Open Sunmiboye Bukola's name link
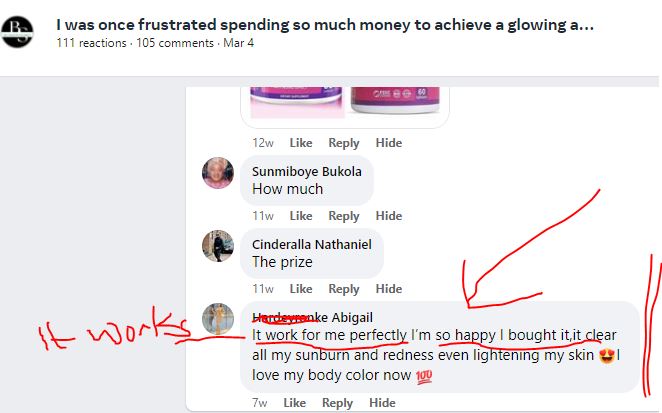The width and height of the screenshot is (662, 413). coord(306,171)
